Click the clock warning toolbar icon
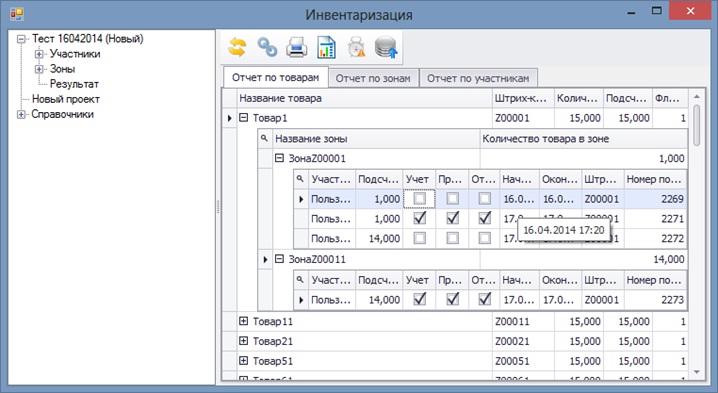The width and height of the screenshot is (718, 393). click(x=356, y=48)
